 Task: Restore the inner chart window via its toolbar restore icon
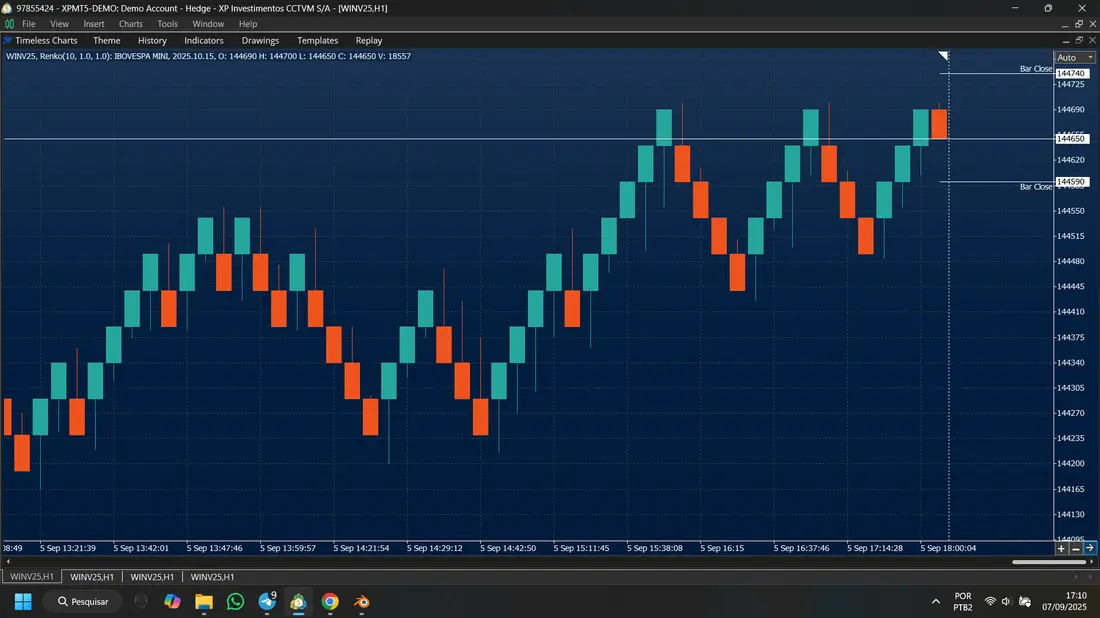(x=1079, y=40)
